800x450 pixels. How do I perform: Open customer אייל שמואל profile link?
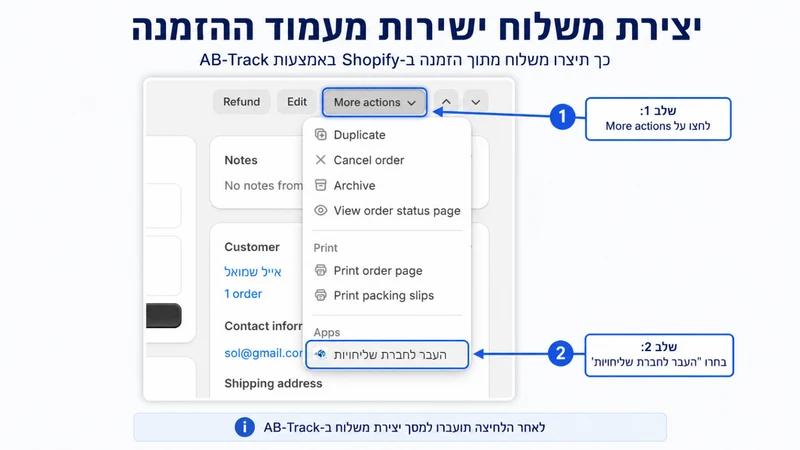[253, 272]
